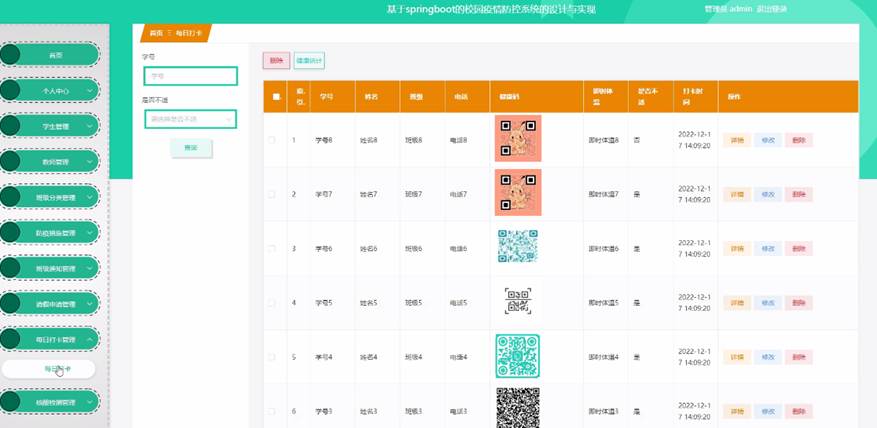The image size is (877, 428).
Task: Click the pink 删除 button above the table
Action: click(276, 60)
